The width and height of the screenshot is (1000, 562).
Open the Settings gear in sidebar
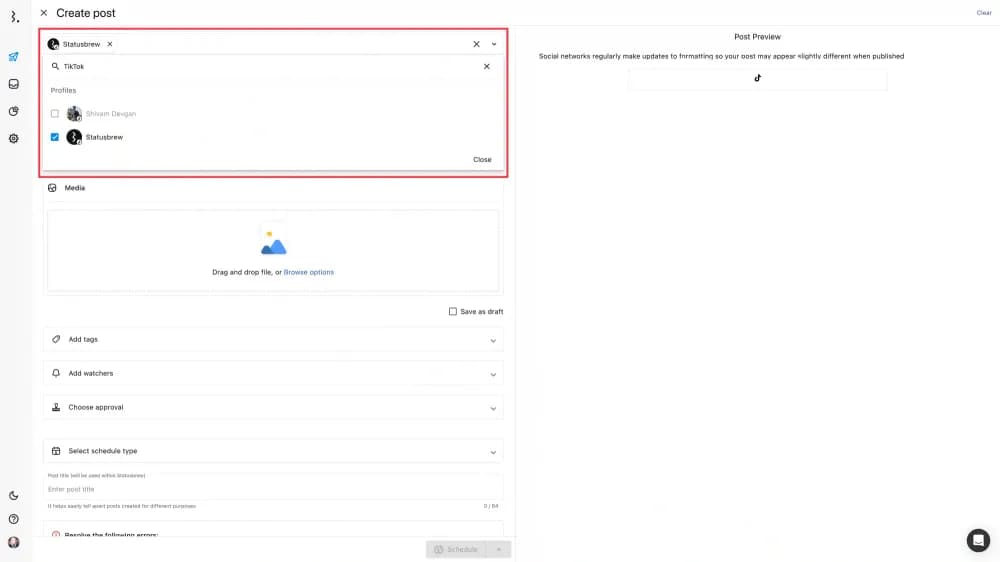(13, 138)
